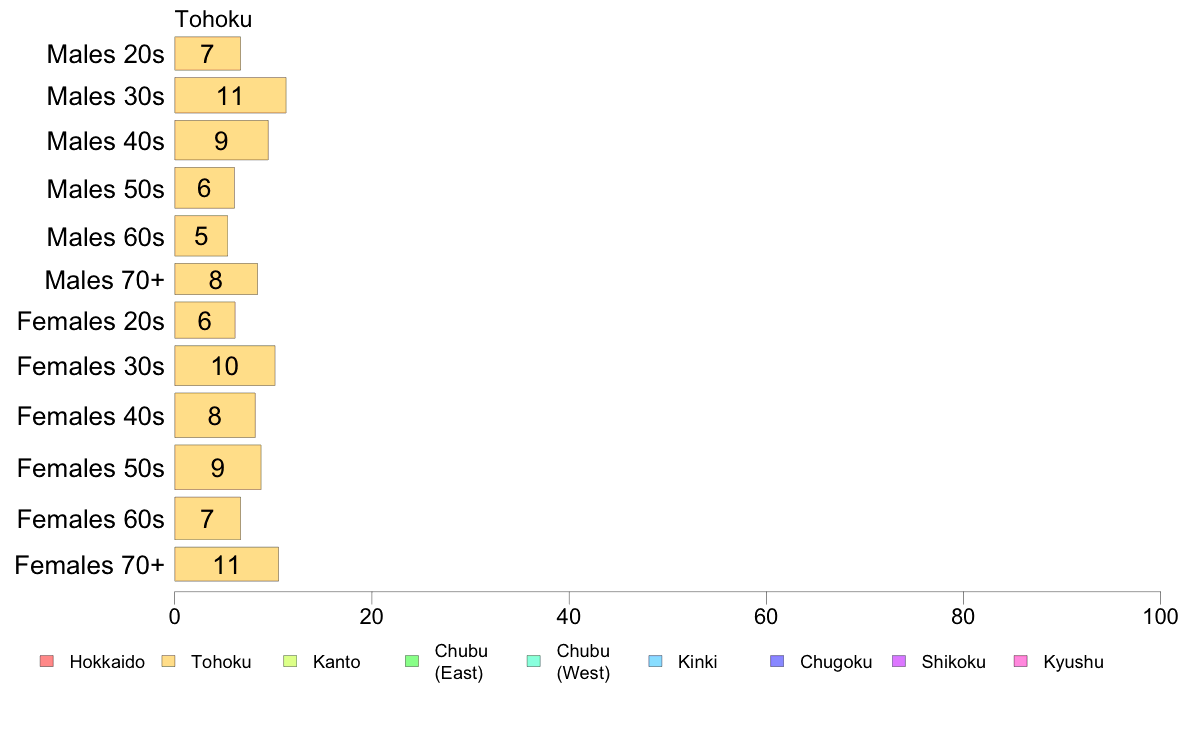This screenshot has width=1188, height=736.
Task: Click the Tohoku column header label
Action: [x=214, y=19]
